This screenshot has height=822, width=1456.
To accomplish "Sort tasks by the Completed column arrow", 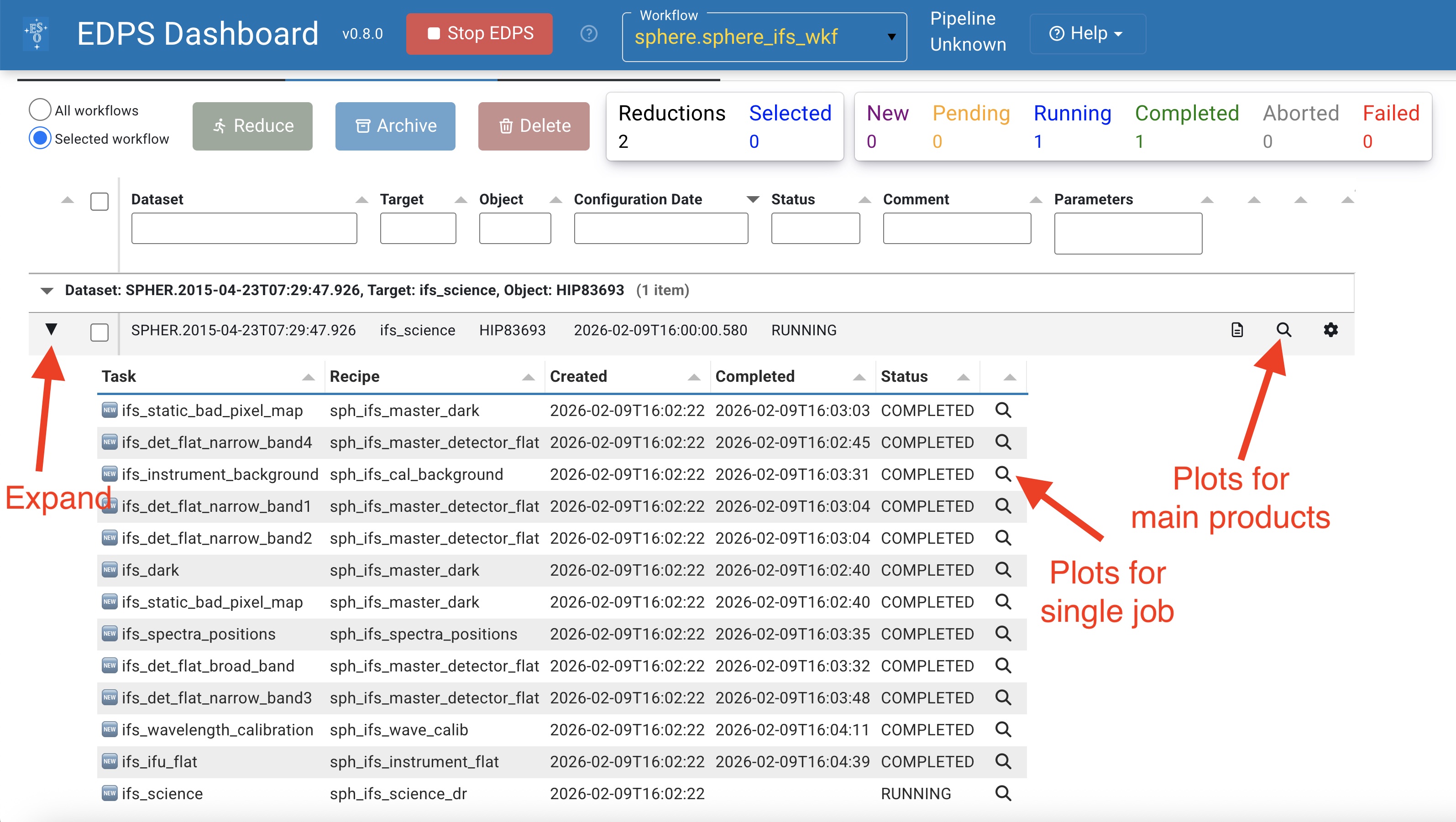I will [859, 377].
